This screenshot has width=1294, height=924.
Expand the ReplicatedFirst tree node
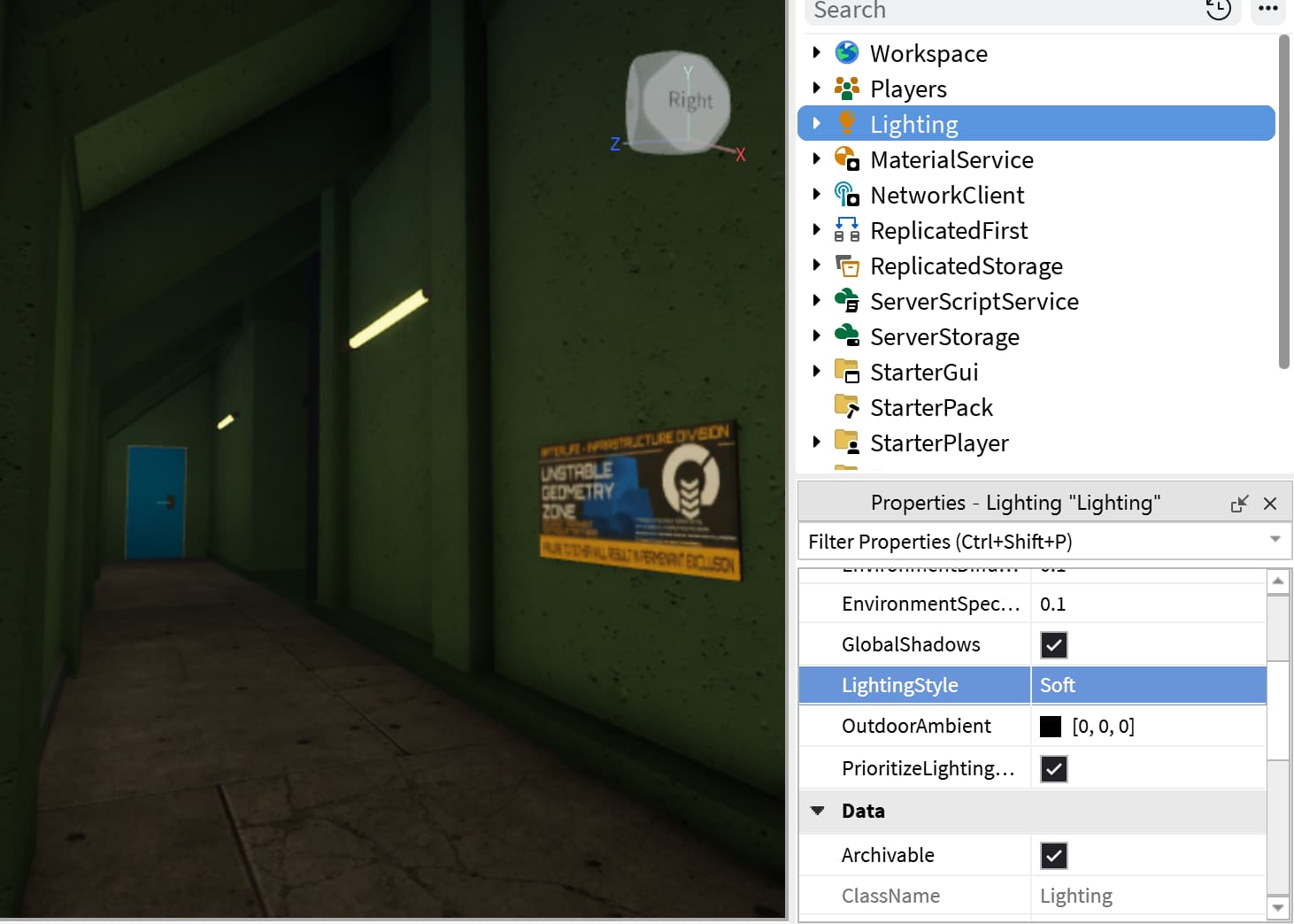click(x=816, y=230)
